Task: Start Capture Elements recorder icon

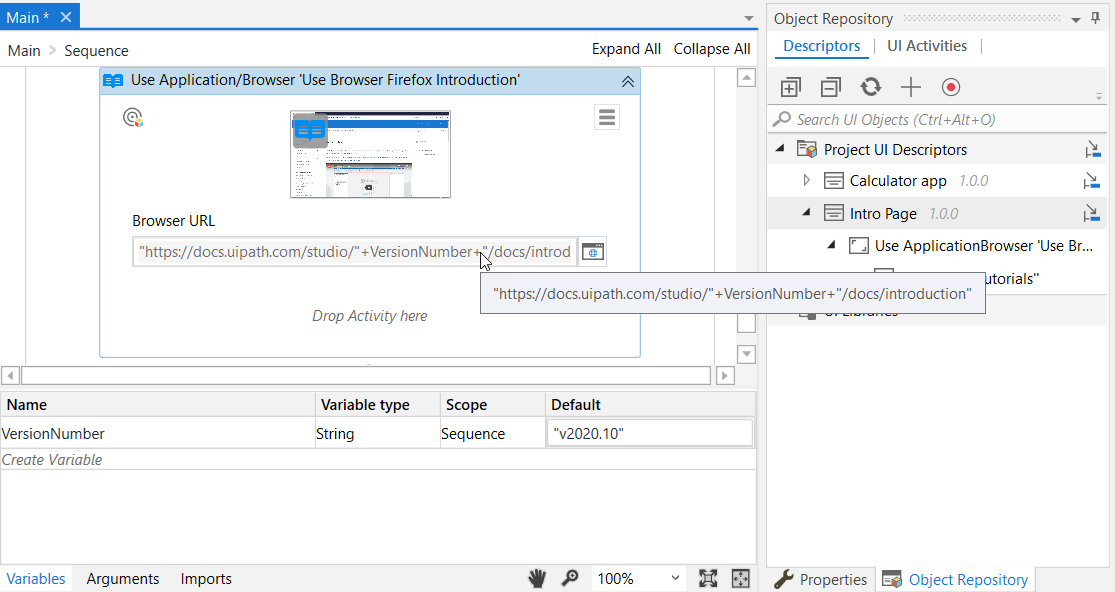Action: click(951, 87)
